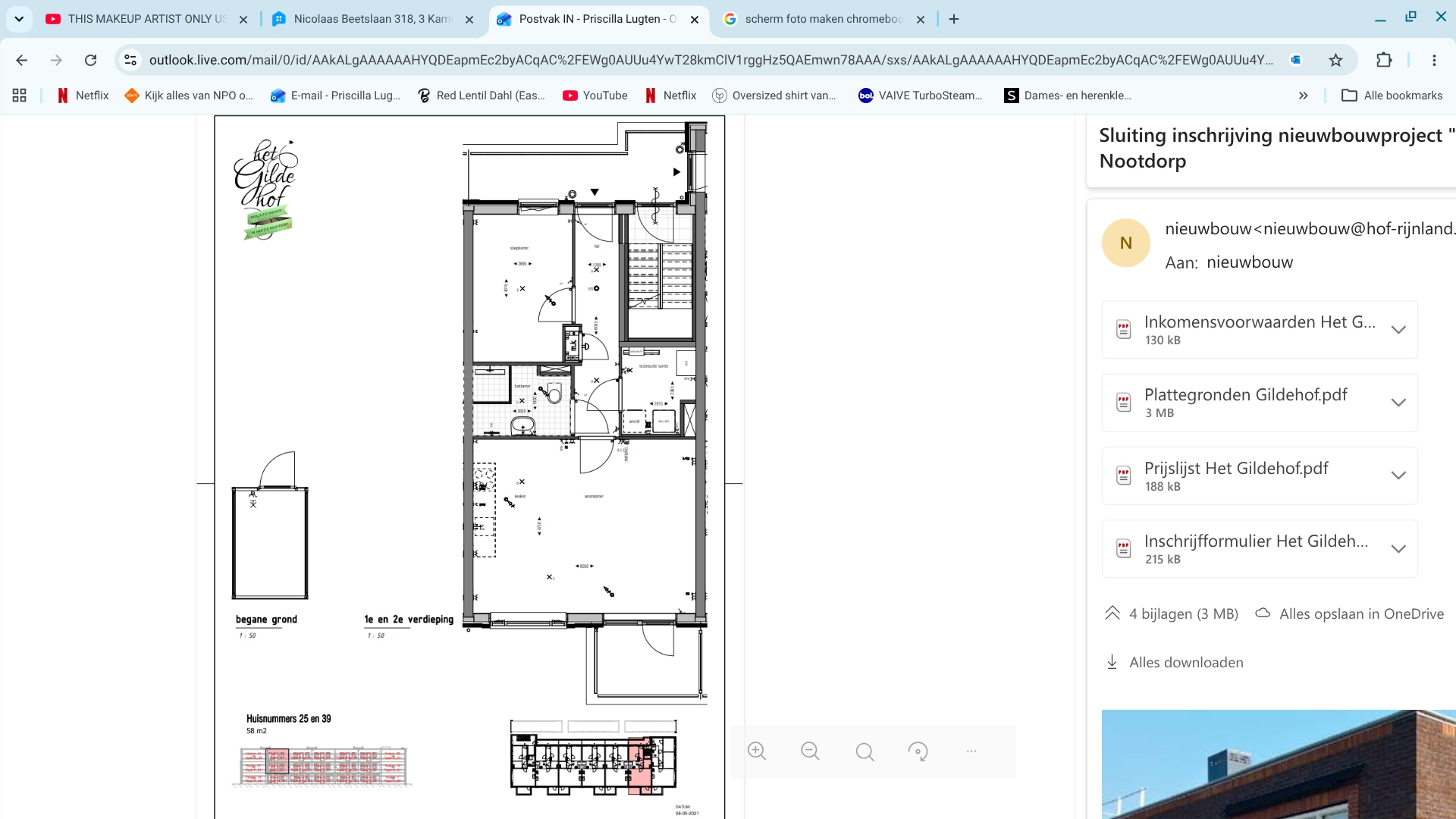Reload the Outlook page
Screen dimensions: 1456x819
(x=91, y=60)
